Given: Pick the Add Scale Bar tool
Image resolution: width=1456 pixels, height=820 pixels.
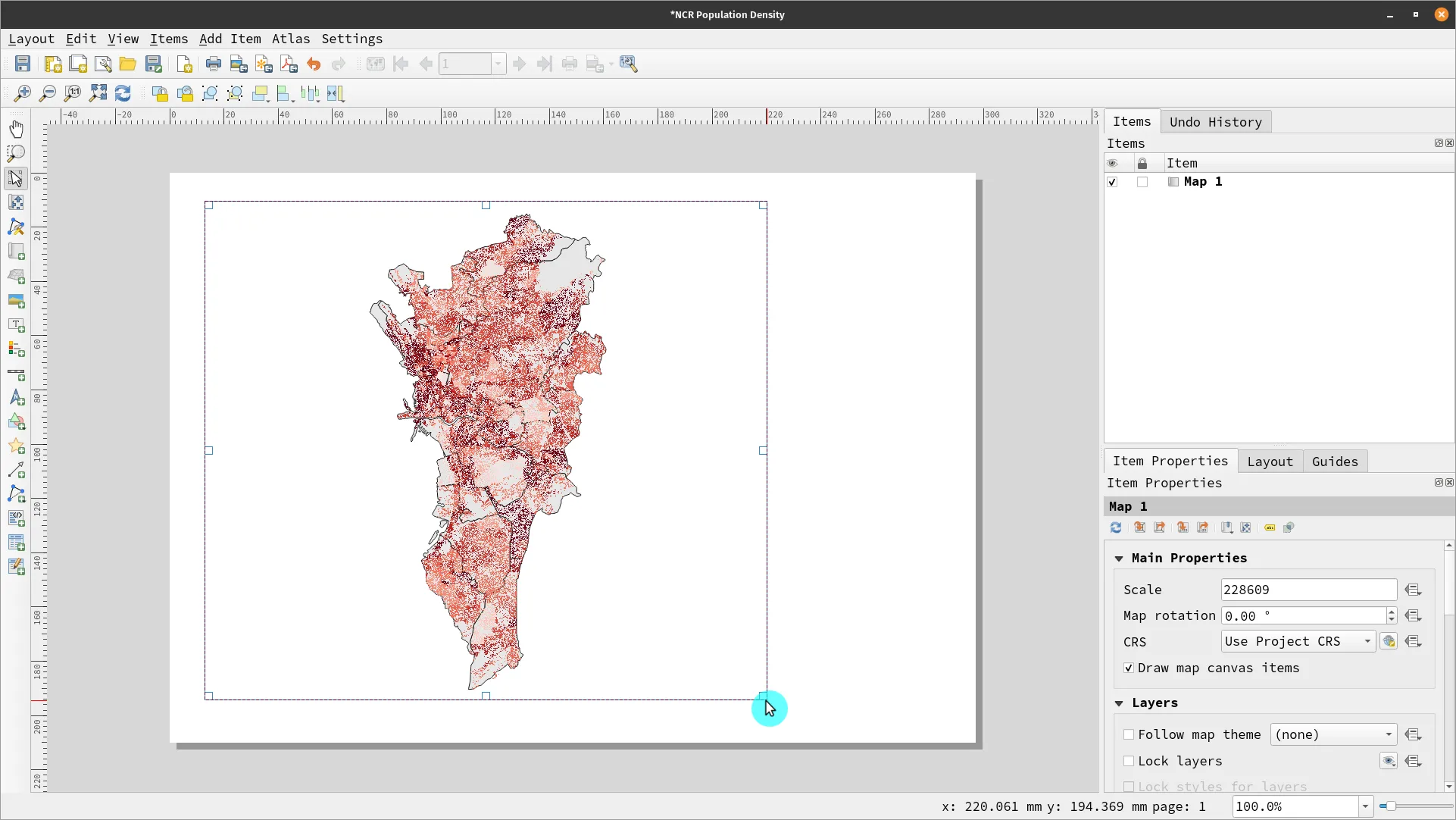Looking at the screenshot, I should [16, 374].
